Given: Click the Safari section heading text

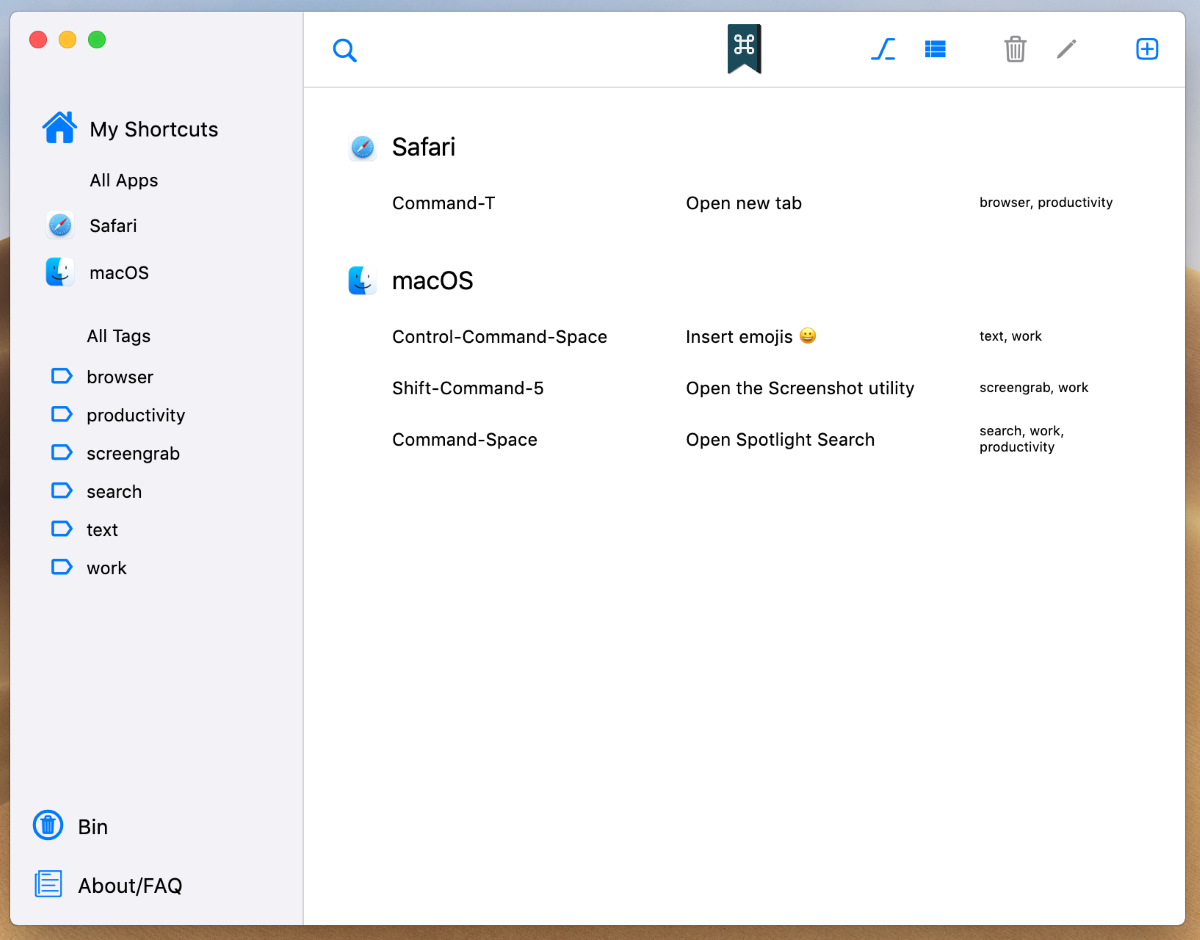Looking at the screenshot, I should pyautogui.click(x=424, y=148).
